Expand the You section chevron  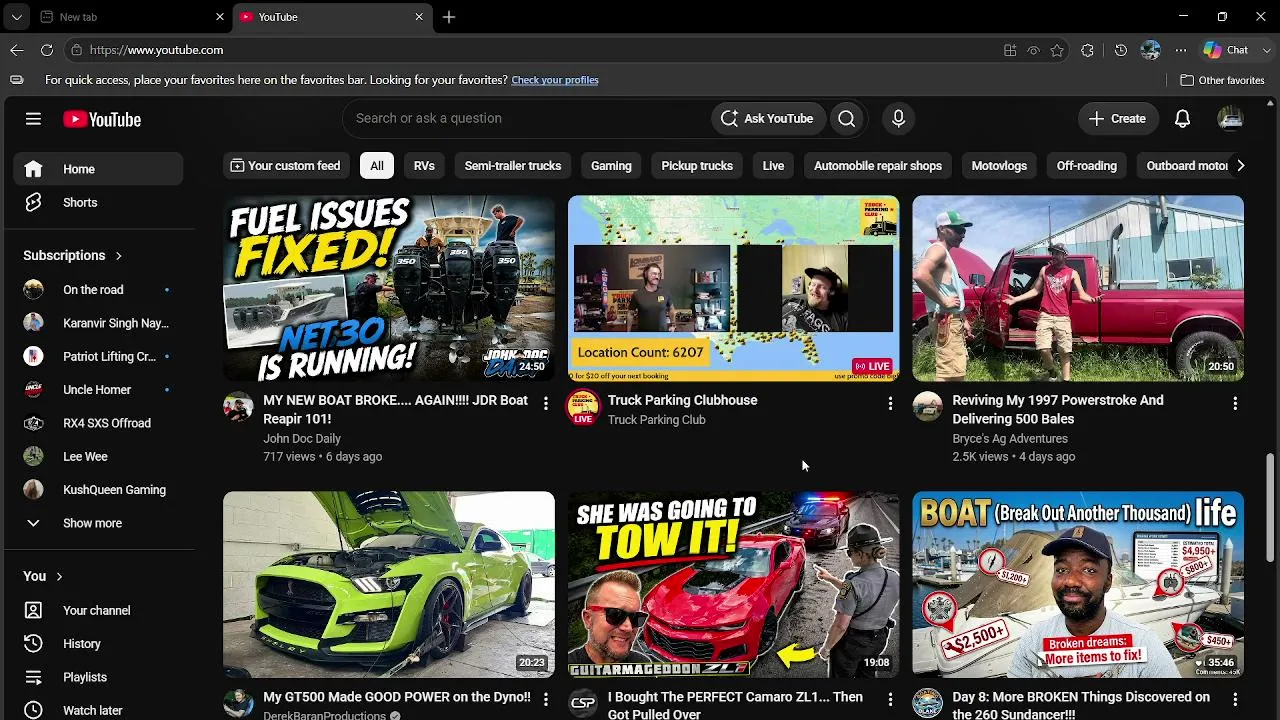click(x=59, y=576)
